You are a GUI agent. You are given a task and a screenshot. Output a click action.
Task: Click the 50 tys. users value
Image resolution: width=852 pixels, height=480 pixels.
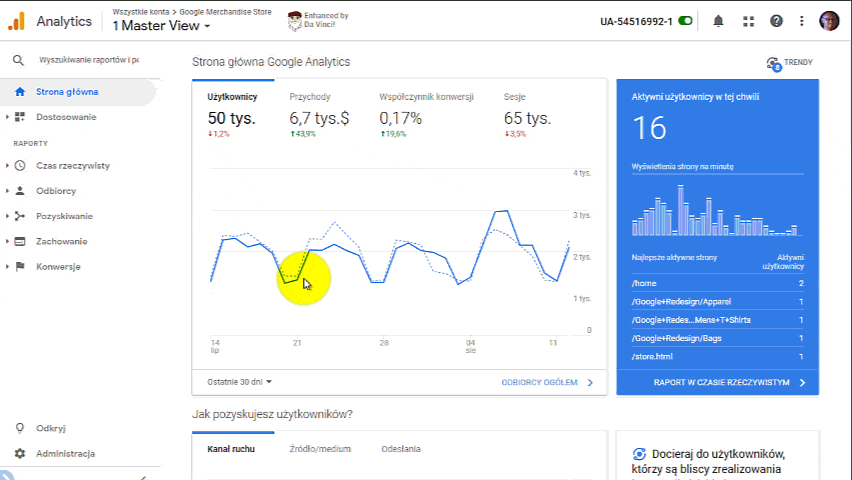coord(231,118)
